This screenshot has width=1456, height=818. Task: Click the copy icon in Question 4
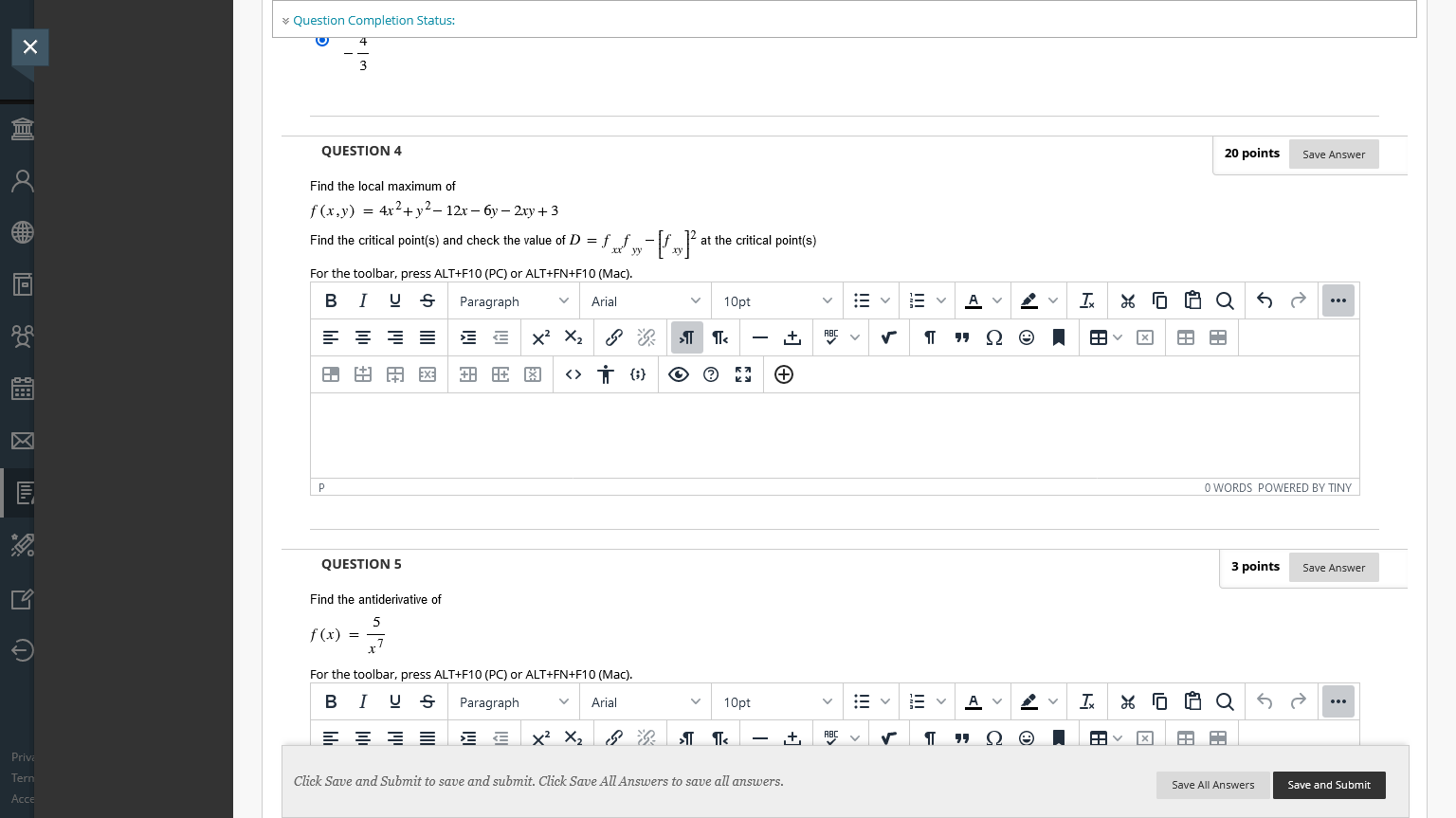[x=1160, y=300]
